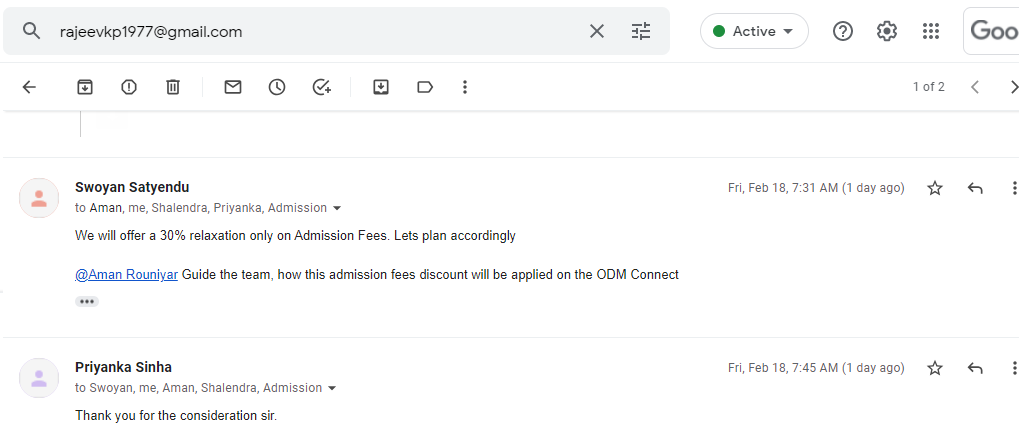This screenshot has width=1019, height=431.
Task: Click the Archive icon in the toolbar
Action: 85,87
